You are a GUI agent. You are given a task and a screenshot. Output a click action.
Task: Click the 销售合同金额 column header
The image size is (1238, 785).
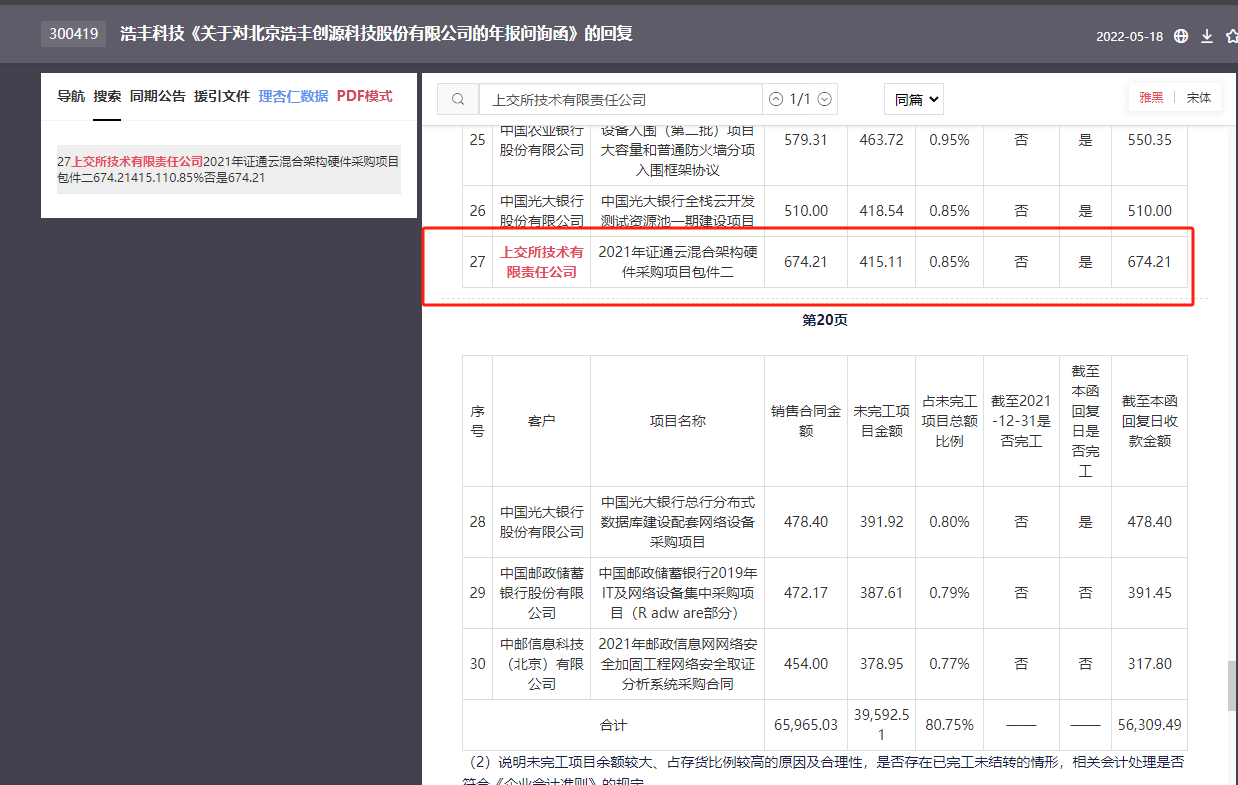click(x=806, y=421)
